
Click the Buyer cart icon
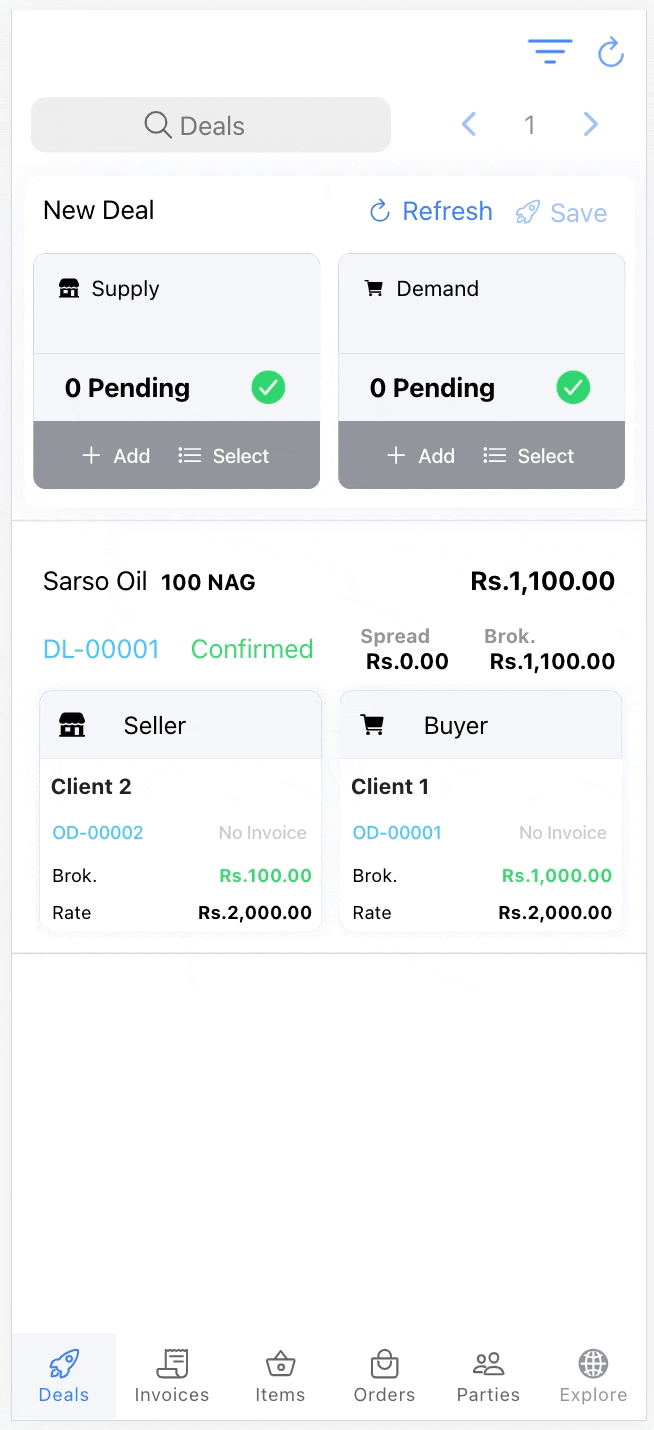pyautogui.click(x=374, y=725)
